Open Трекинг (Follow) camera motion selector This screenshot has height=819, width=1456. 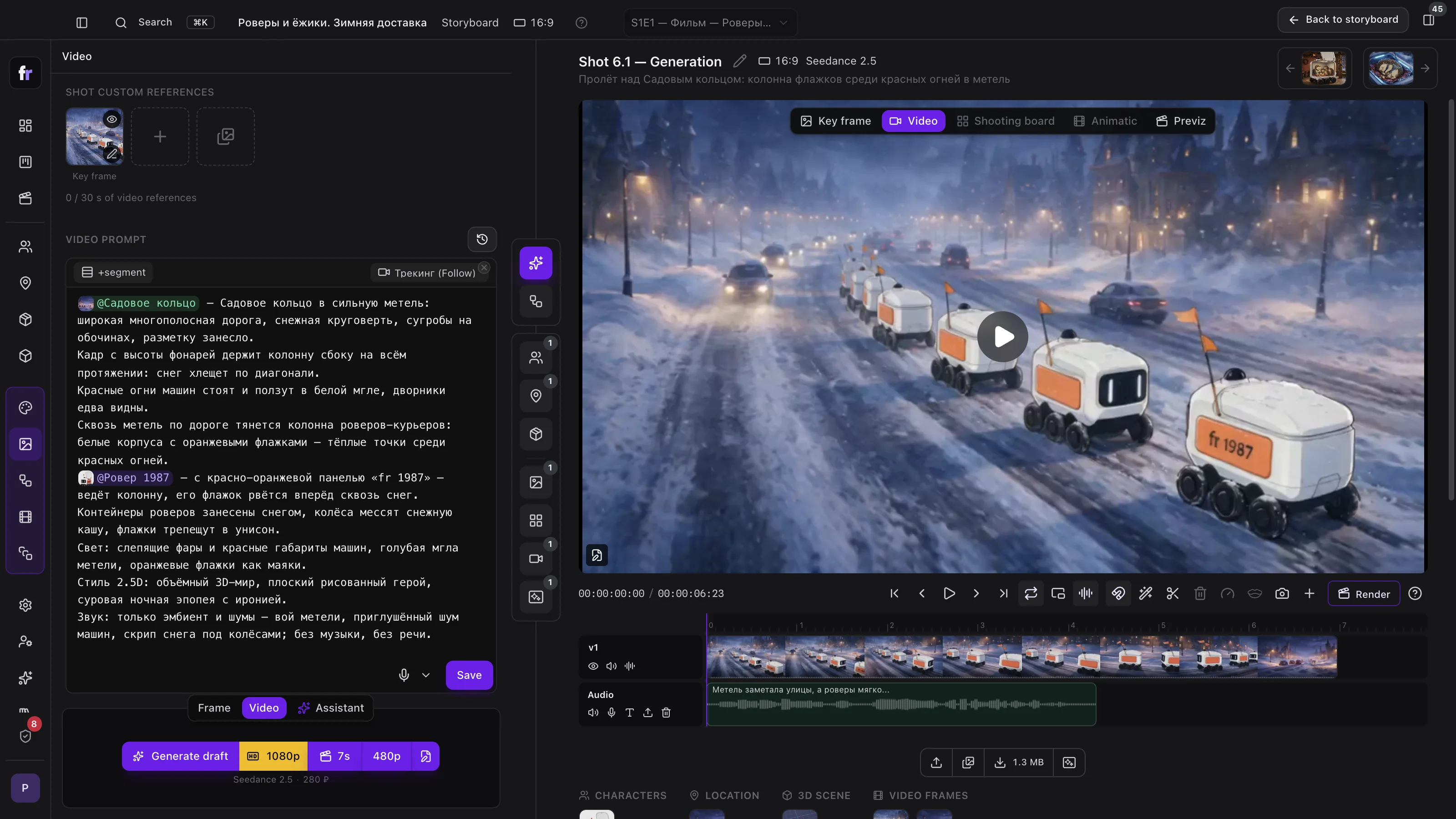(x=427, y=273)
